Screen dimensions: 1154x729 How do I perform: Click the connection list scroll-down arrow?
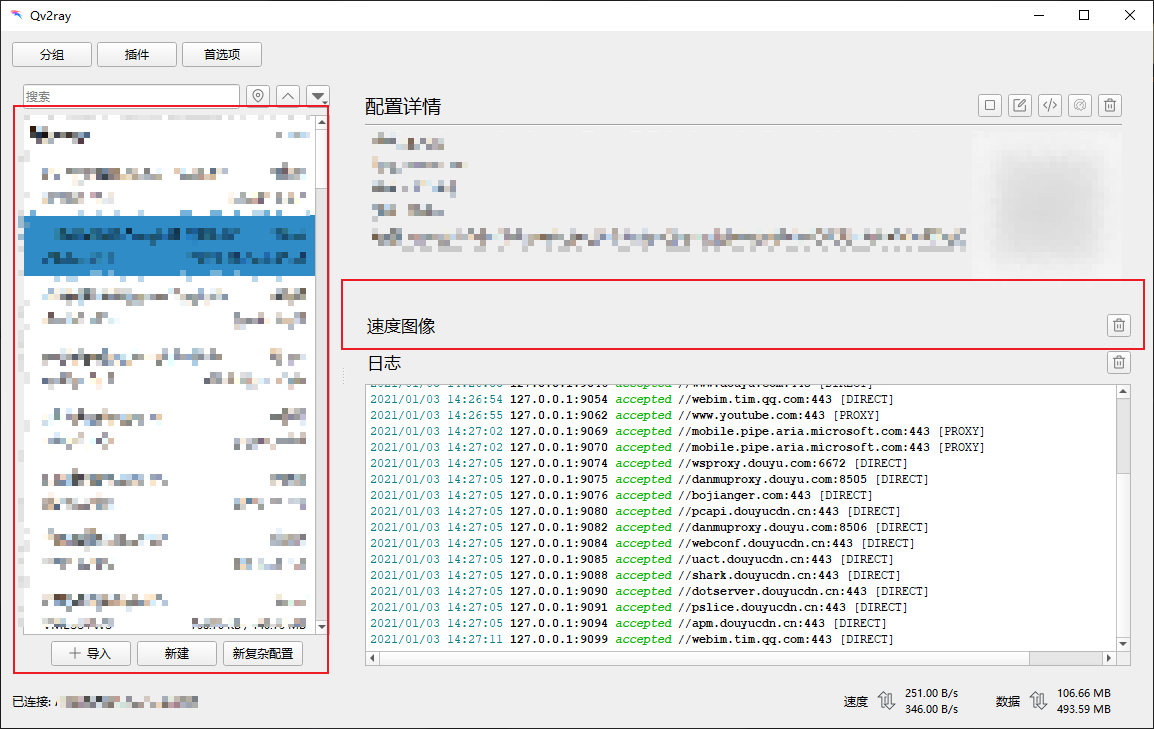(322, 627)
